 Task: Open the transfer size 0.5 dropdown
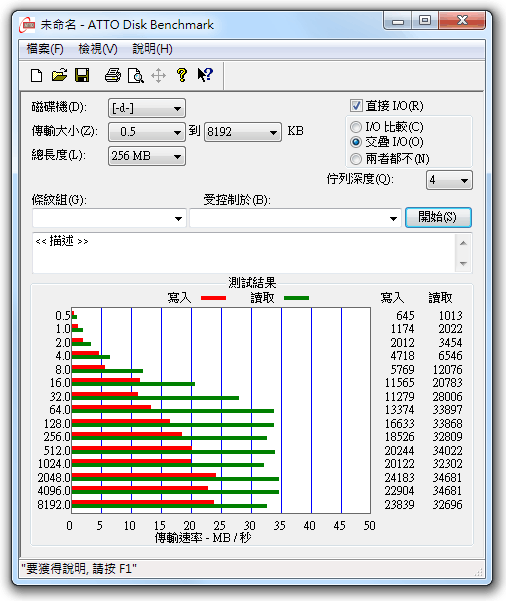click(x=147, y=132)
